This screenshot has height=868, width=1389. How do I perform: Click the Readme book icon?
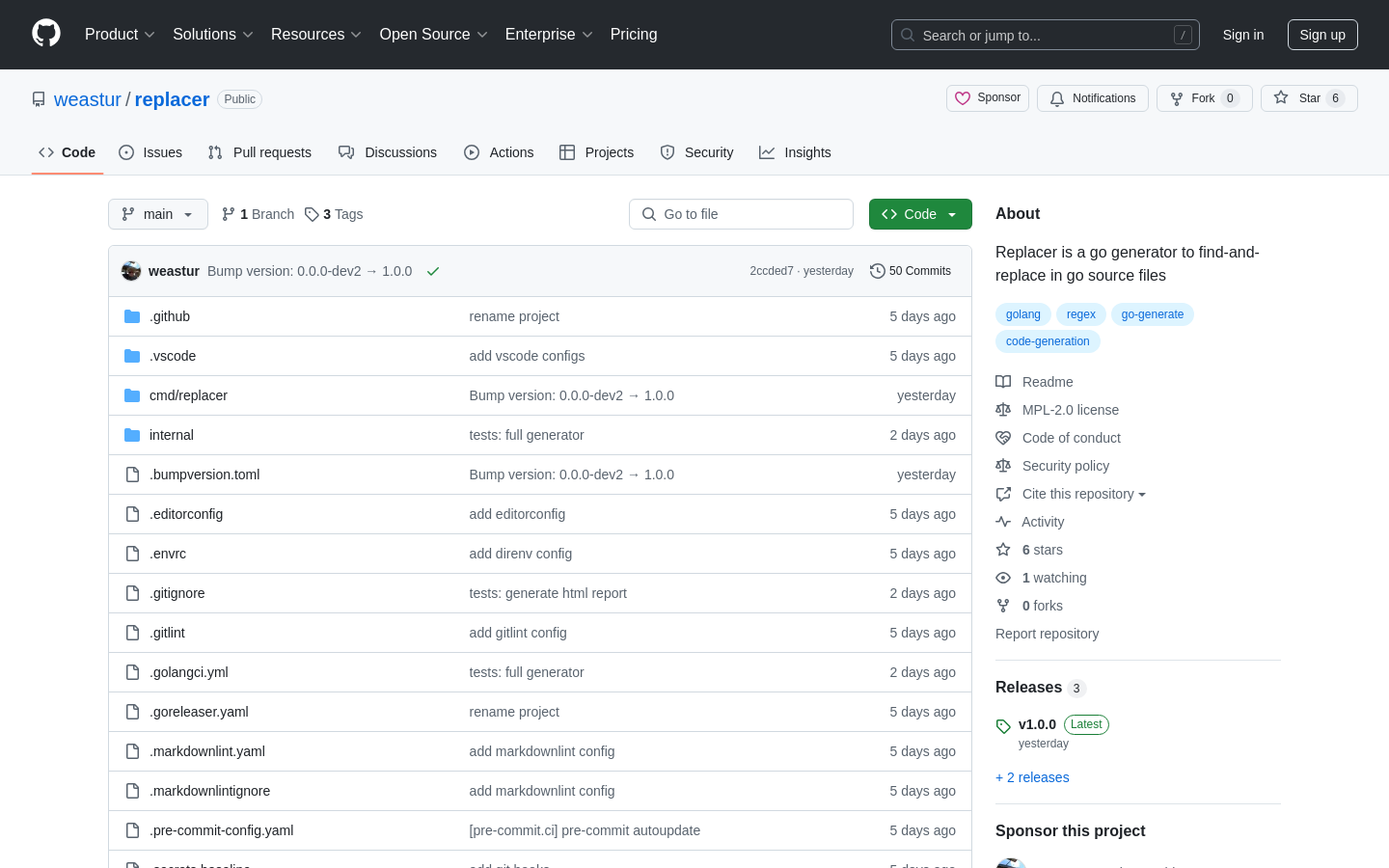(x=1003, y=382)
